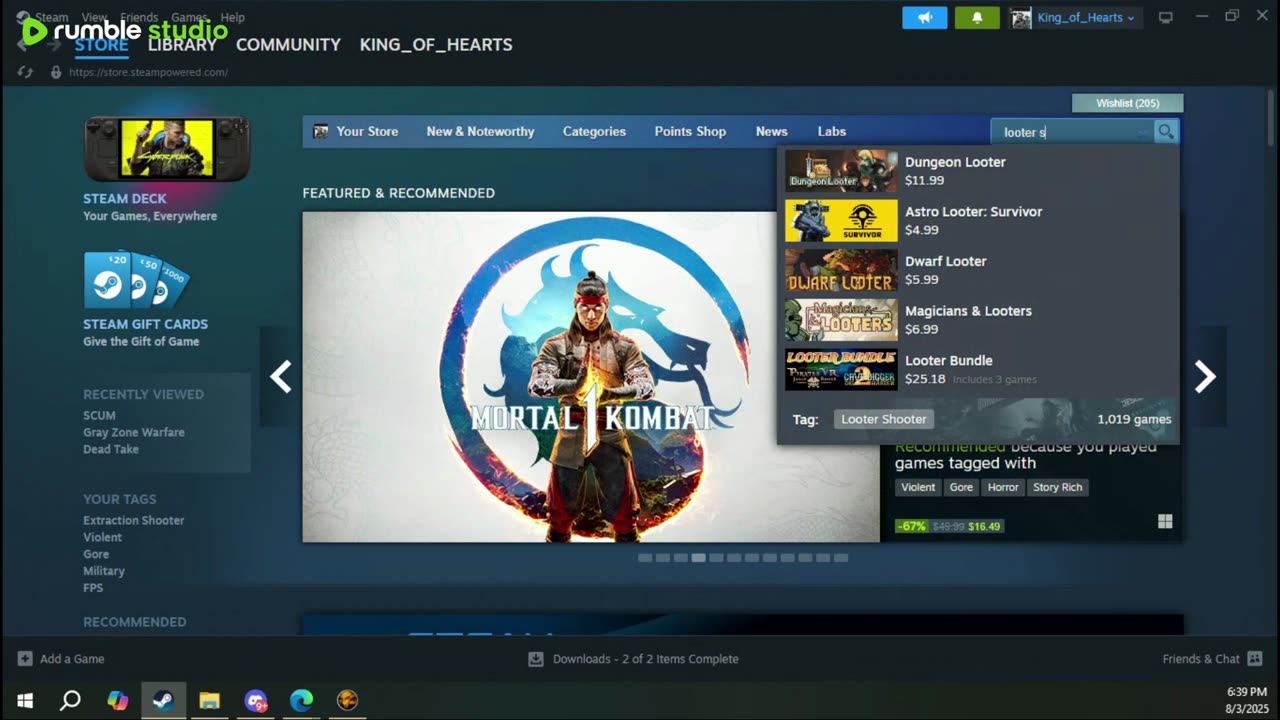Open the Labs page
The height and width of the screenshot is (720, 1280).
tap(831, 131)
